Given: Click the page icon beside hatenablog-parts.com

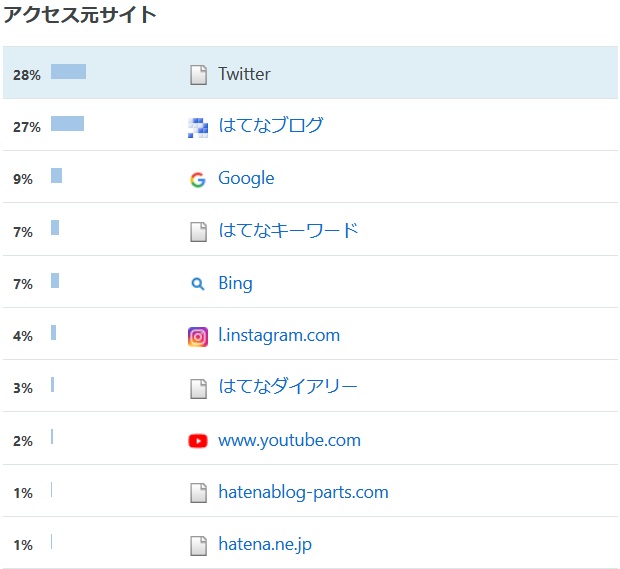Looking at the screenshot, I should pos(198,493).
